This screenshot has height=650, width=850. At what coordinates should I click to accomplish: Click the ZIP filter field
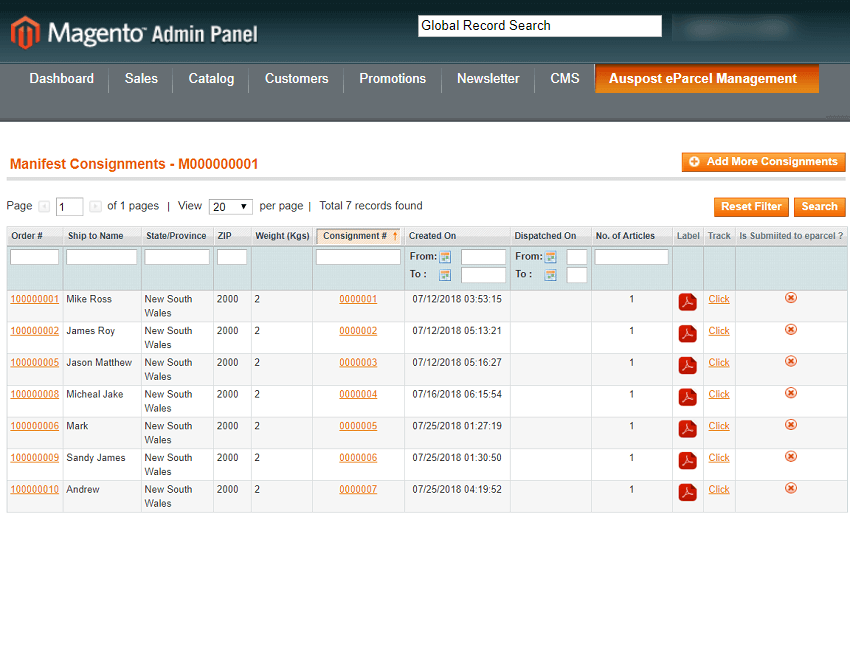(232, 257)
